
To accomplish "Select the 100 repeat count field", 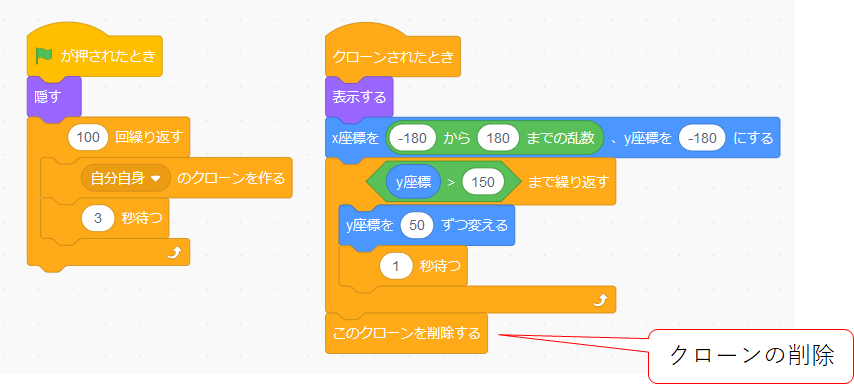I will click(x=88, y=137).
